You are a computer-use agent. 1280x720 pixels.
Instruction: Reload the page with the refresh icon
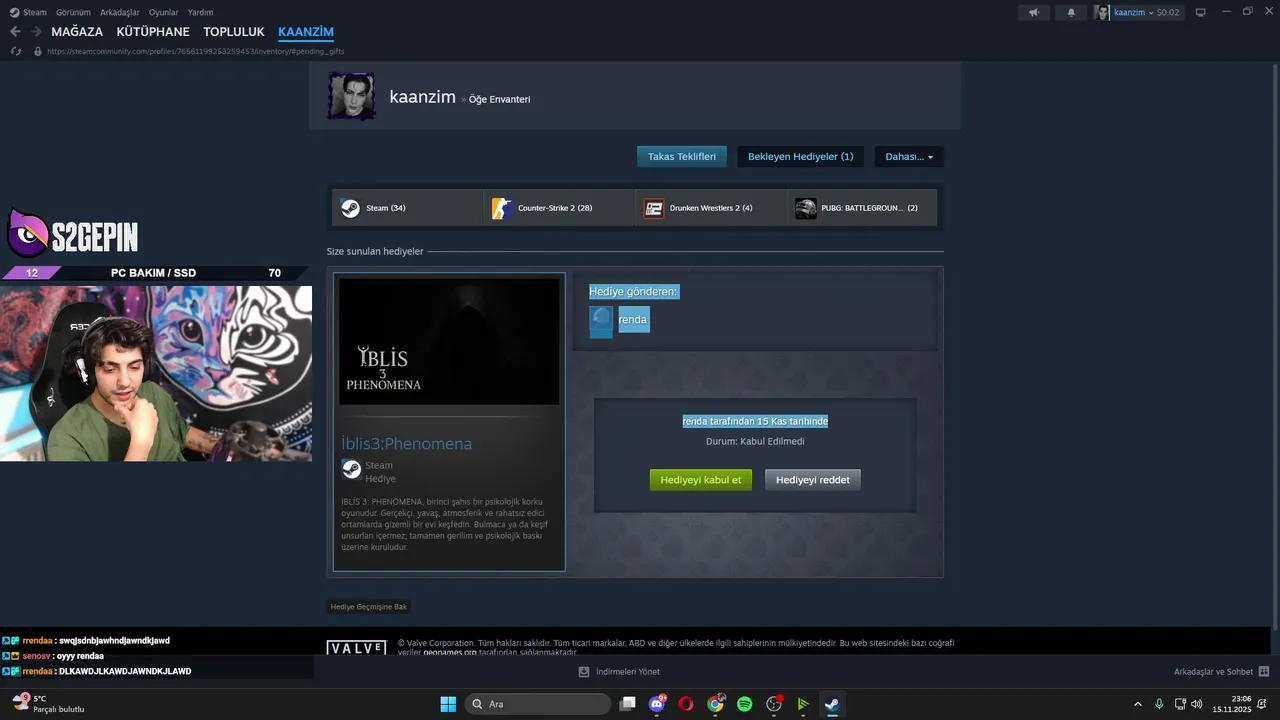coord(16,51)
